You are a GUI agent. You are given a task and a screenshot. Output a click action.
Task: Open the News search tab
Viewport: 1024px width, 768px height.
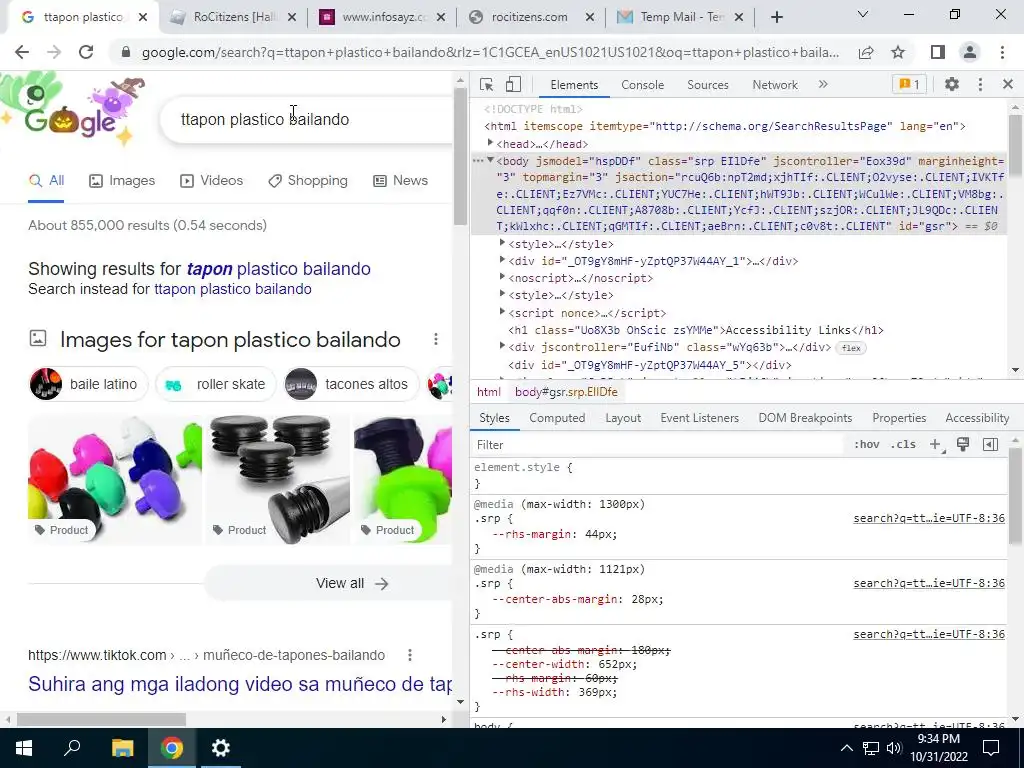coord(400,181)
